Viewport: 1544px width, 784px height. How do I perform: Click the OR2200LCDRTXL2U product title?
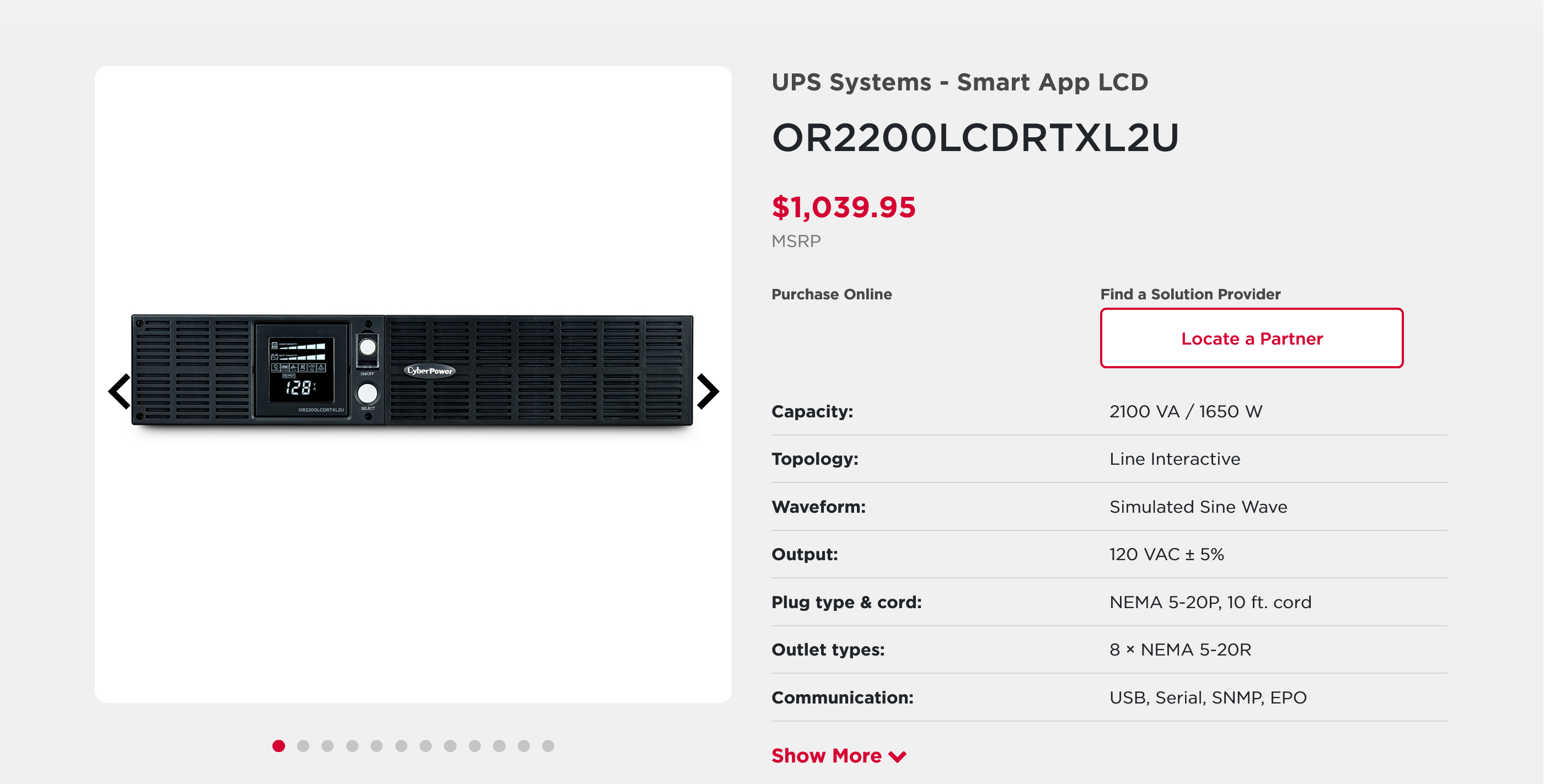pos(975,138)
